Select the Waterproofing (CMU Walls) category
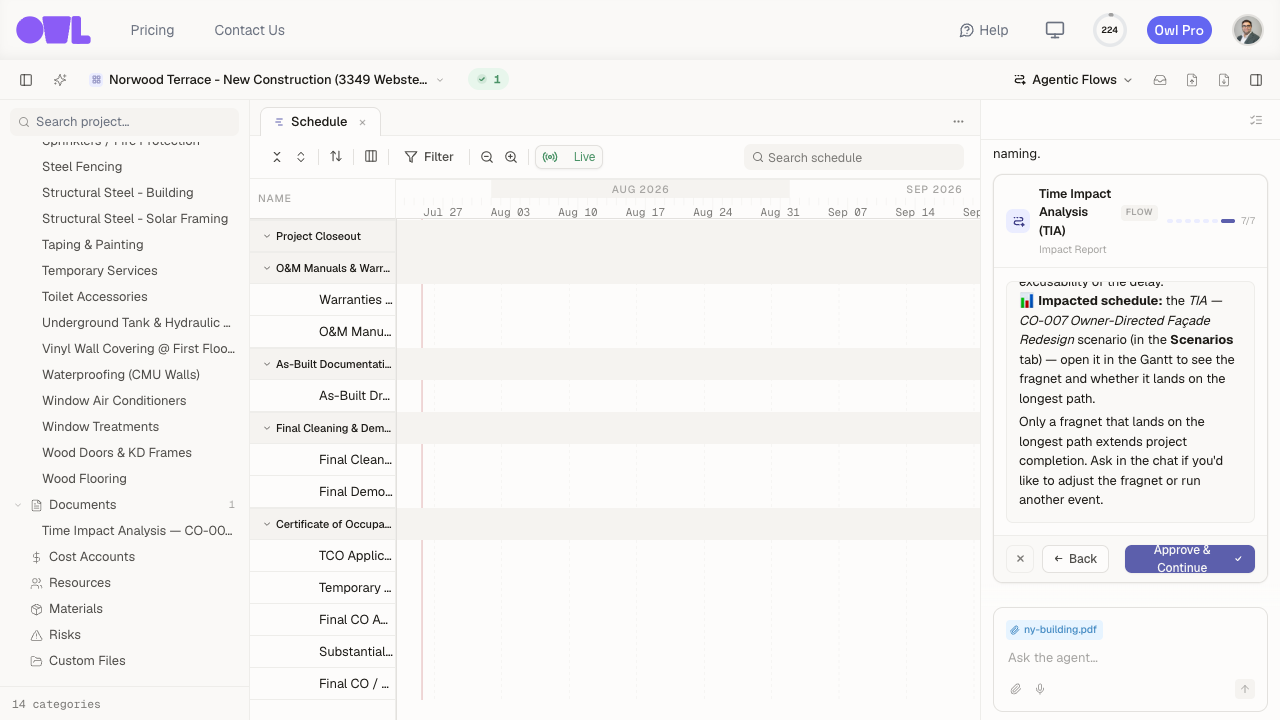The width and height of the screenshot is (1280, 720). (x=121, y=375)
